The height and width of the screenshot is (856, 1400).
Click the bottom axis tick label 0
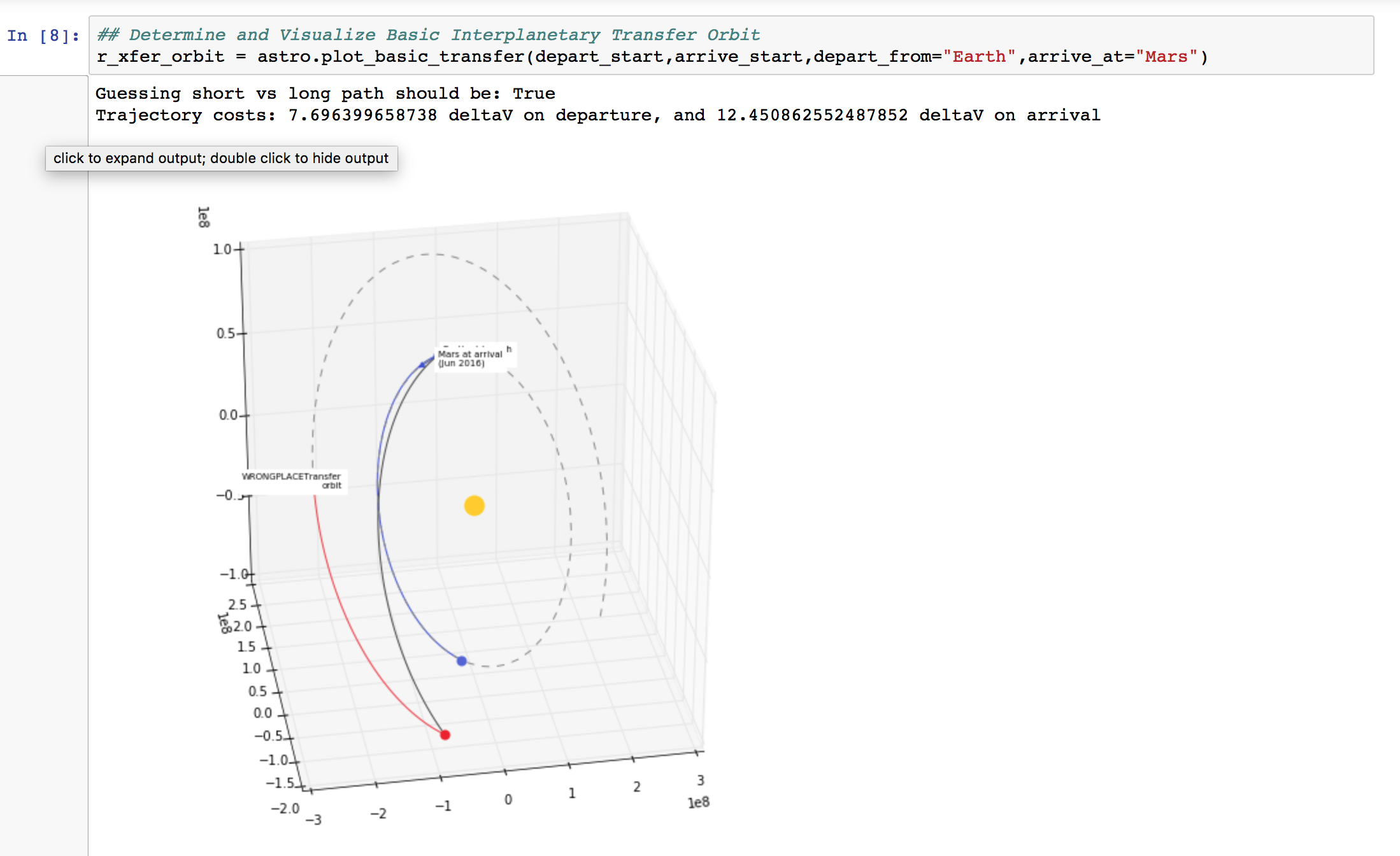[508, 799]
